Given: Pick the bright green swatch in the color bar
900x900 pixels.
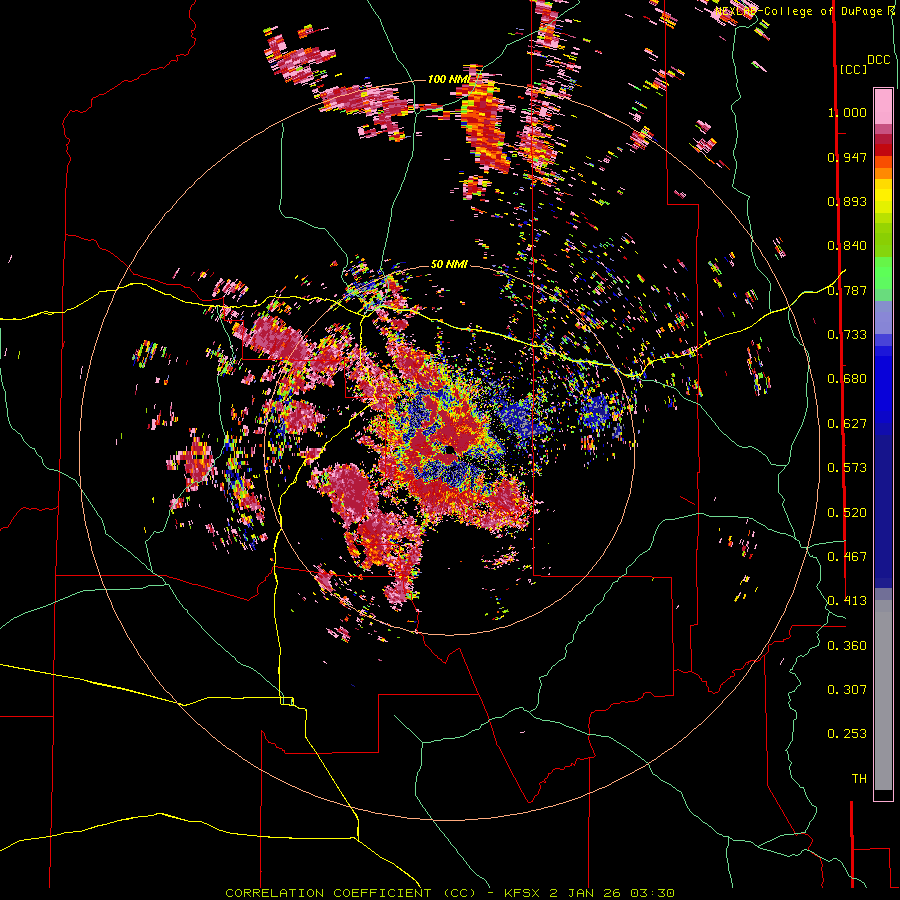Looking at the screenshot, I should 883,272.
